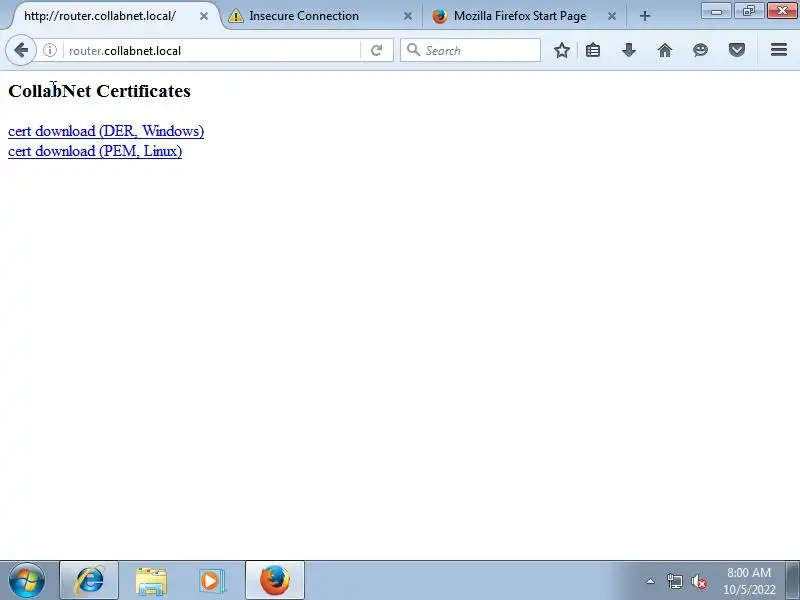
Task: Restore down the Firefox window
Action: 749,11
